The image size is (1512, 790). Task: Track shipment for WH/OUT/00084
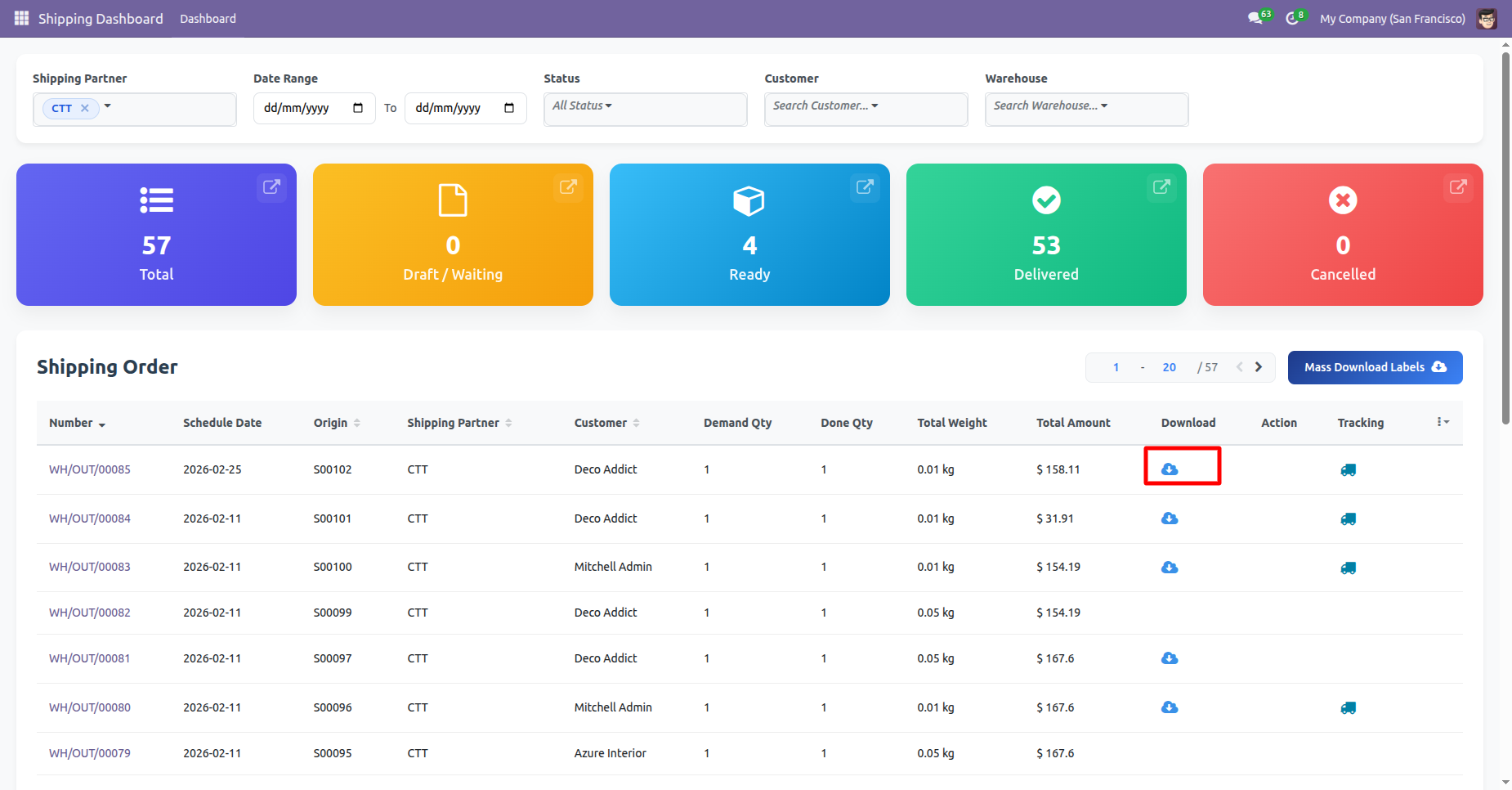click(1348, 518)
